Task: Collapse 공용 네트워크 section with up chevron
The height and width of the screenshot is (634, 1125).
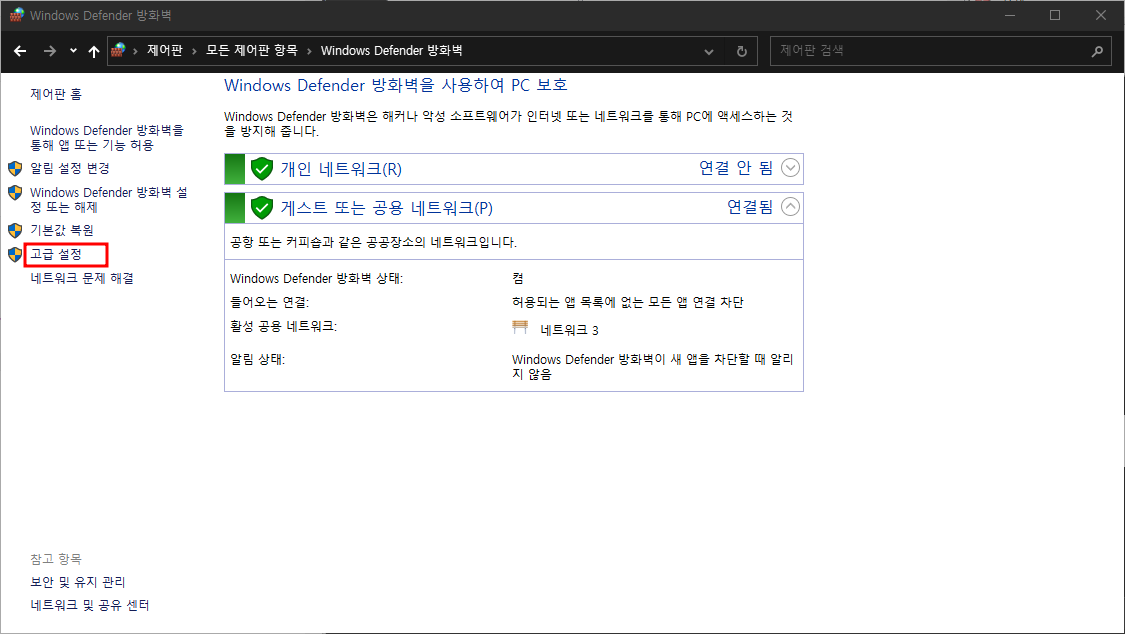Action: (790, 207)
